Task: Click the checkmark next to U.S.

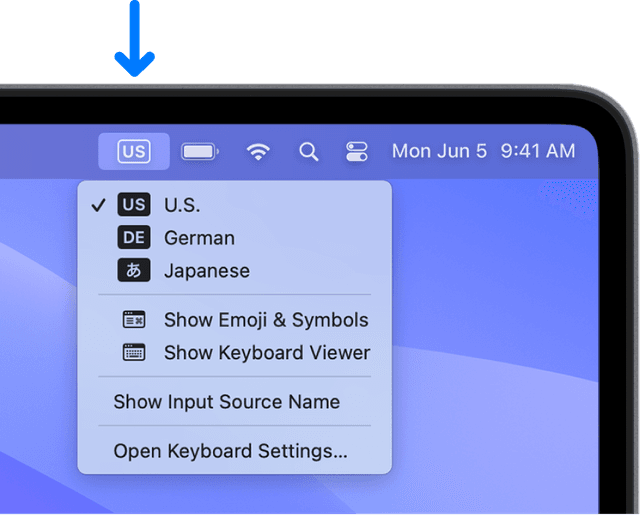Action: pos(98,205)
